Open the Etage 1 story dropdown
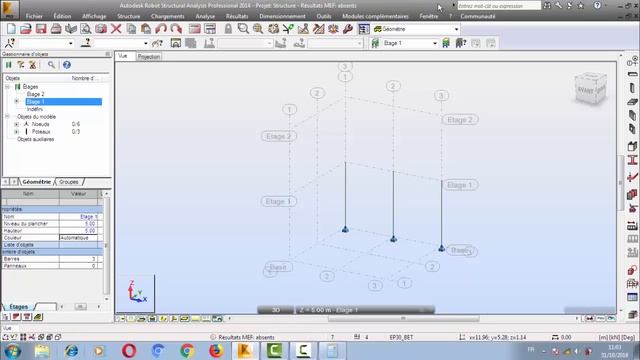The image size is (640, 360). (x=435, y=43)
